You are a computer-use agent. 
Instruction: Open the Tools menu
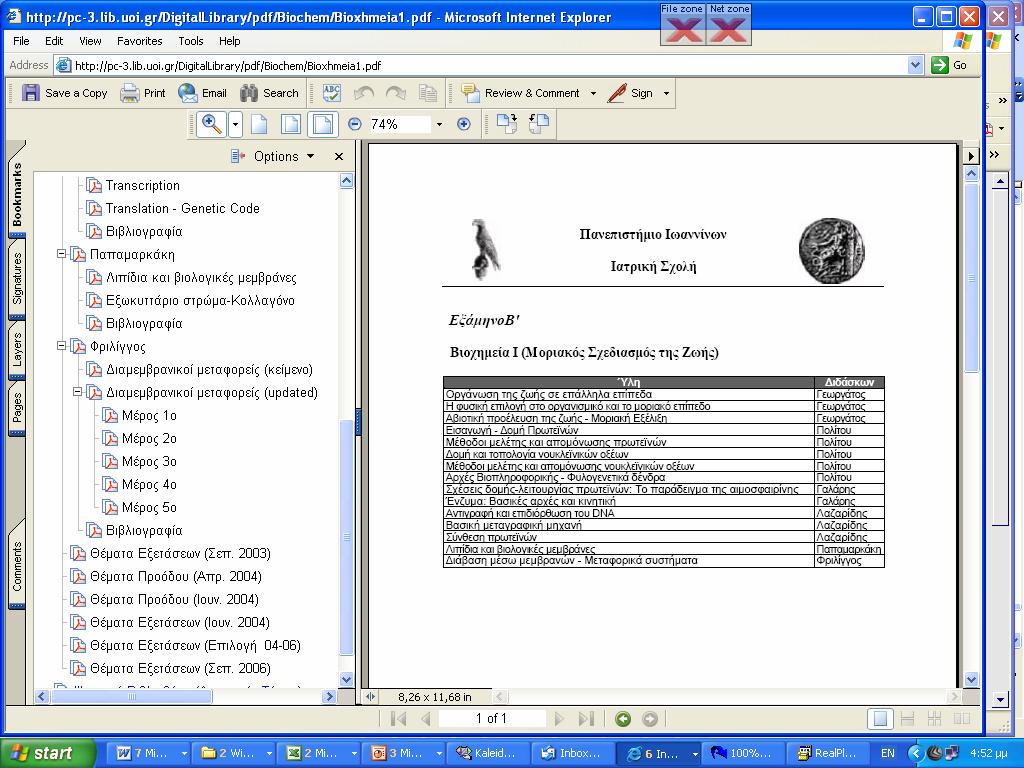coord(191,41)
